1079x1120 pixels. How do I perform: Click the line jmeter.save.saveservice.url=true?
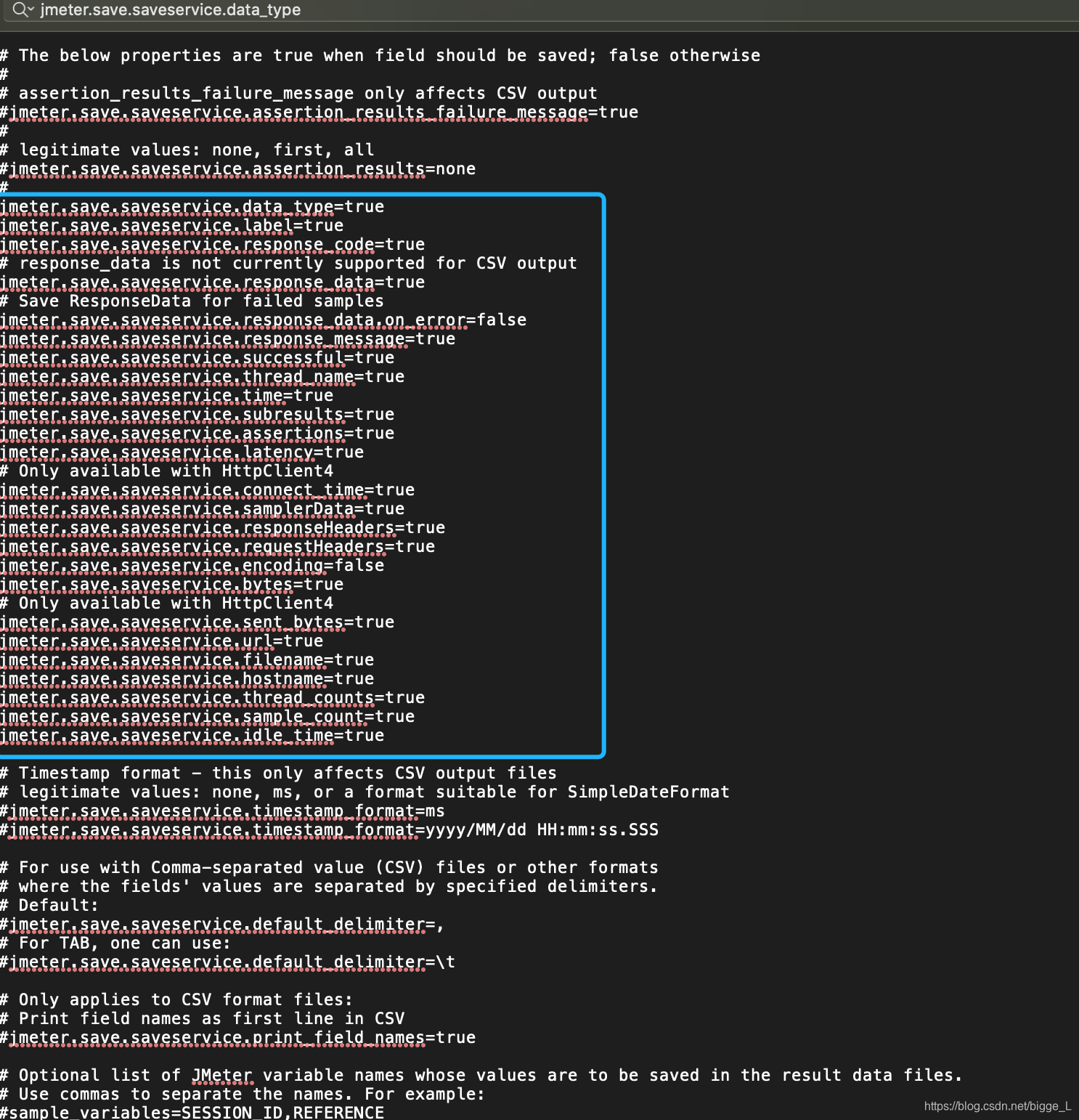(x=162, y=641)
